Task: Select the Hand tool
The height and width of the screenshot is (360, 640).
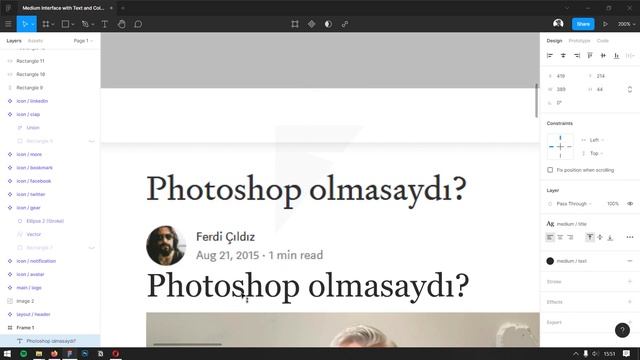Action: pyautogui.click(x=121, y=24)
